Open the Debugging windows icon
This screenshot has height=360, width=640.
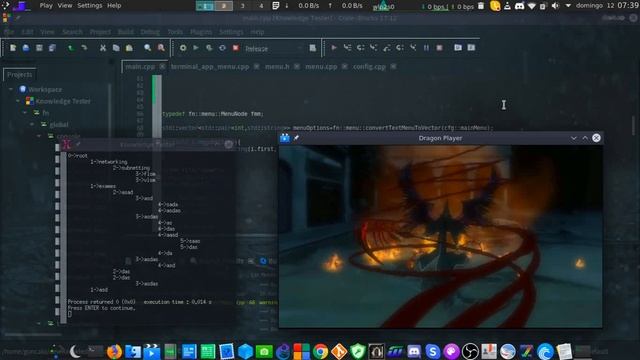coord(458,48)
